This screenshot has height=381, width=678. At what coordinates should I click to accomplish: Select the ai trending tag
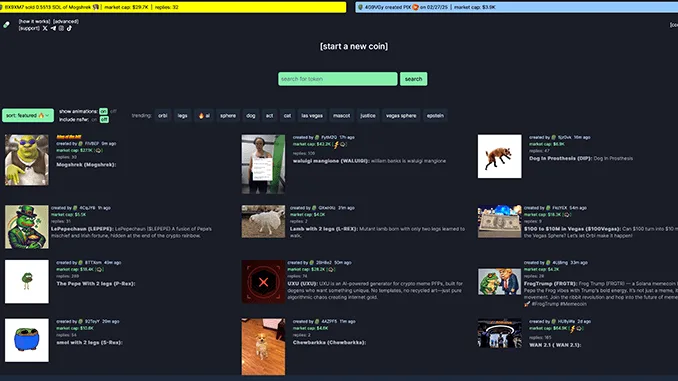[204, 115]
